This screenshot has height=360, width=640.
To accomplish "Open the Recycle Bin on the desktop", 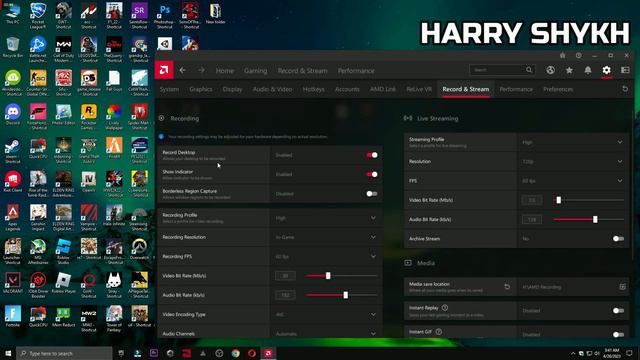I will point(13,47).
